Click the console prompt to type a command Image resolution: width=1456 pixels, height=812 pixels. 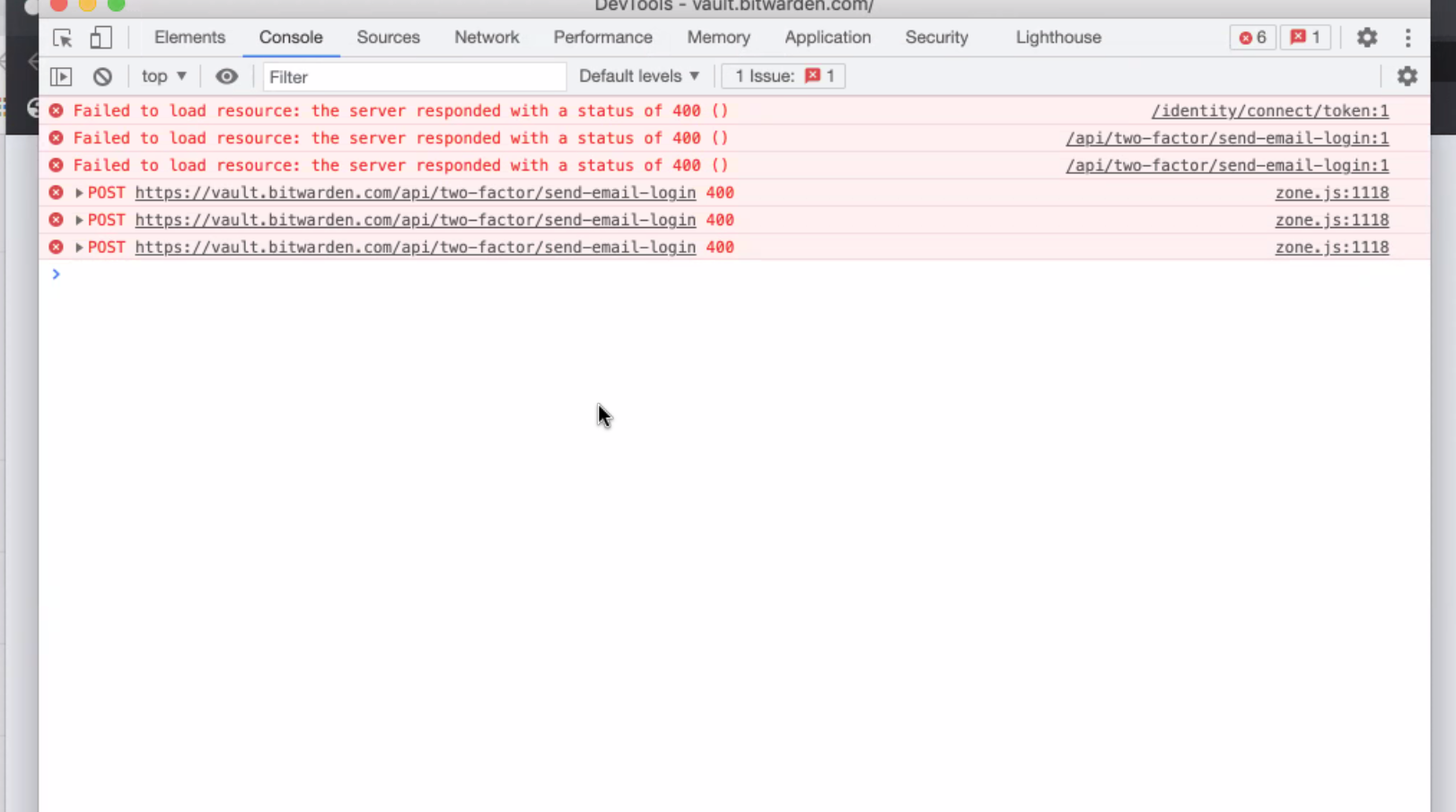[269, 275]
